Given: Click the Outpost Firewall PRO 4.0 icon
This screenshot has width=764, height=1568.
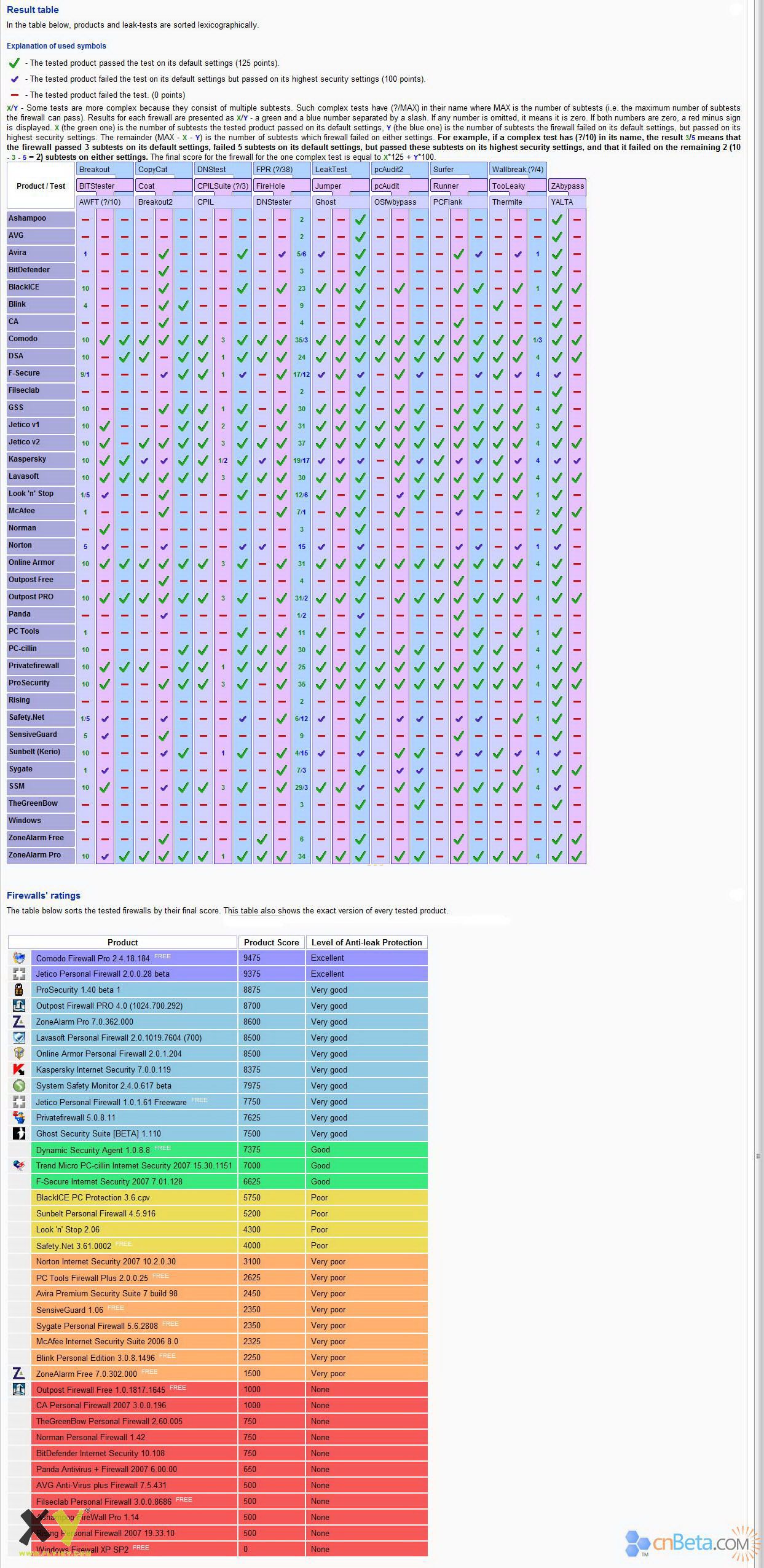Looking at the screenshot, I should [19, 1006].
